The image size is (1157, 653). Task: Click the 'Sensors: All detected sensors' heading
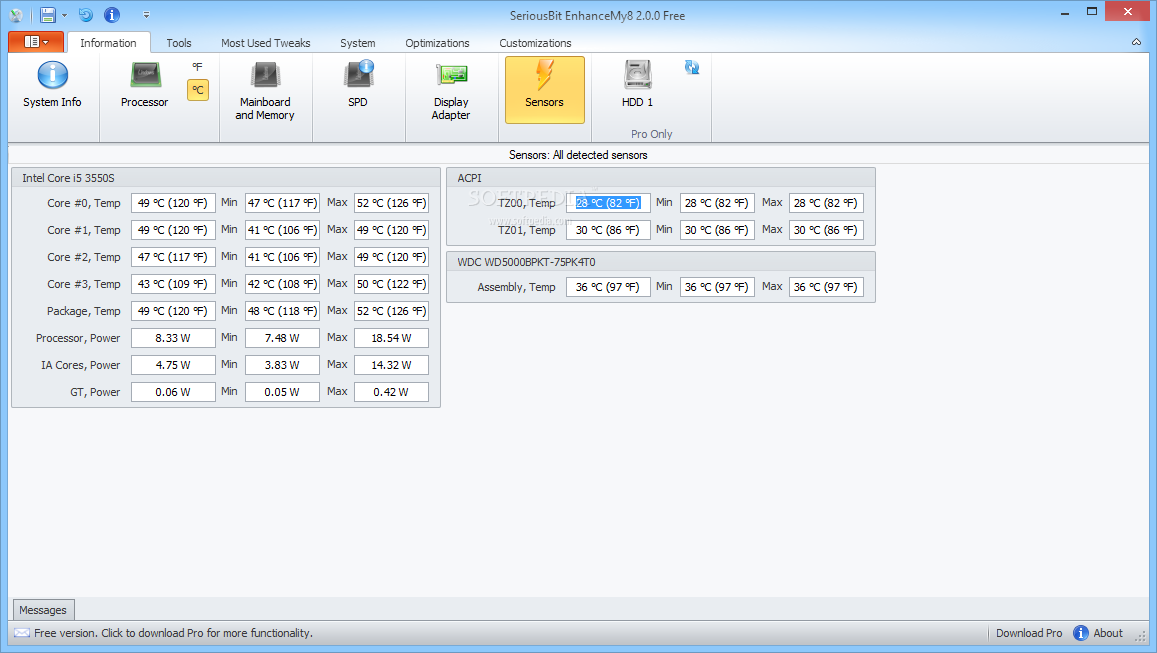(578, 155)
